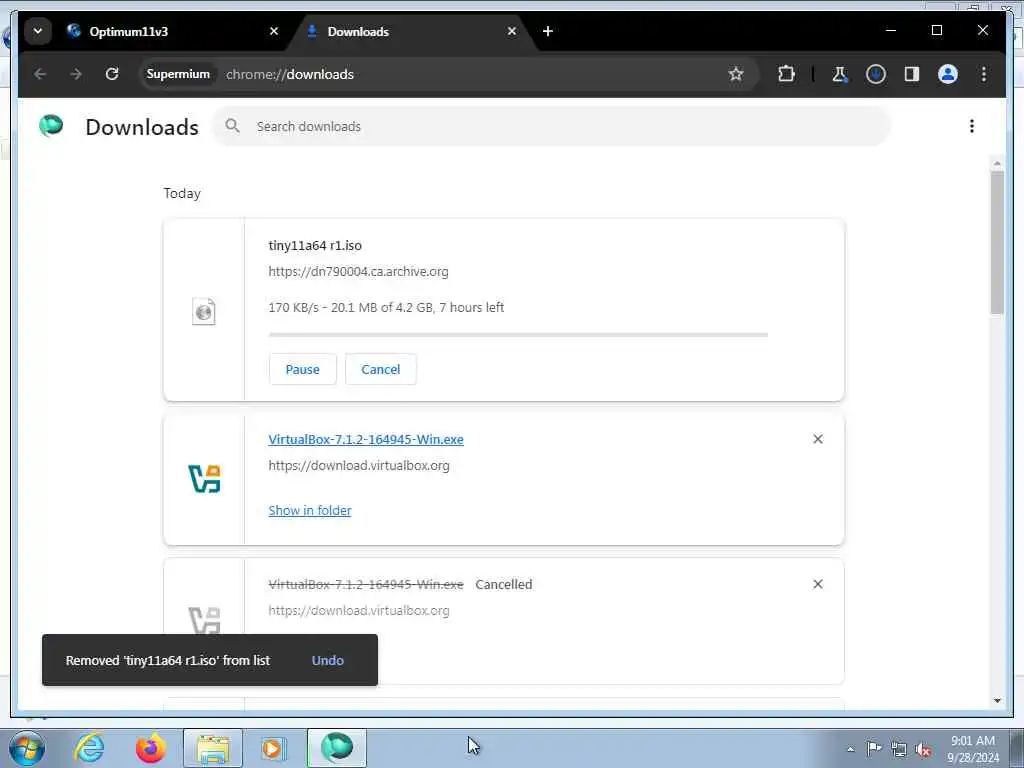Open a new tab with plus button
The height and width of the screenshot is (768, 1024).
coord(548,31)
